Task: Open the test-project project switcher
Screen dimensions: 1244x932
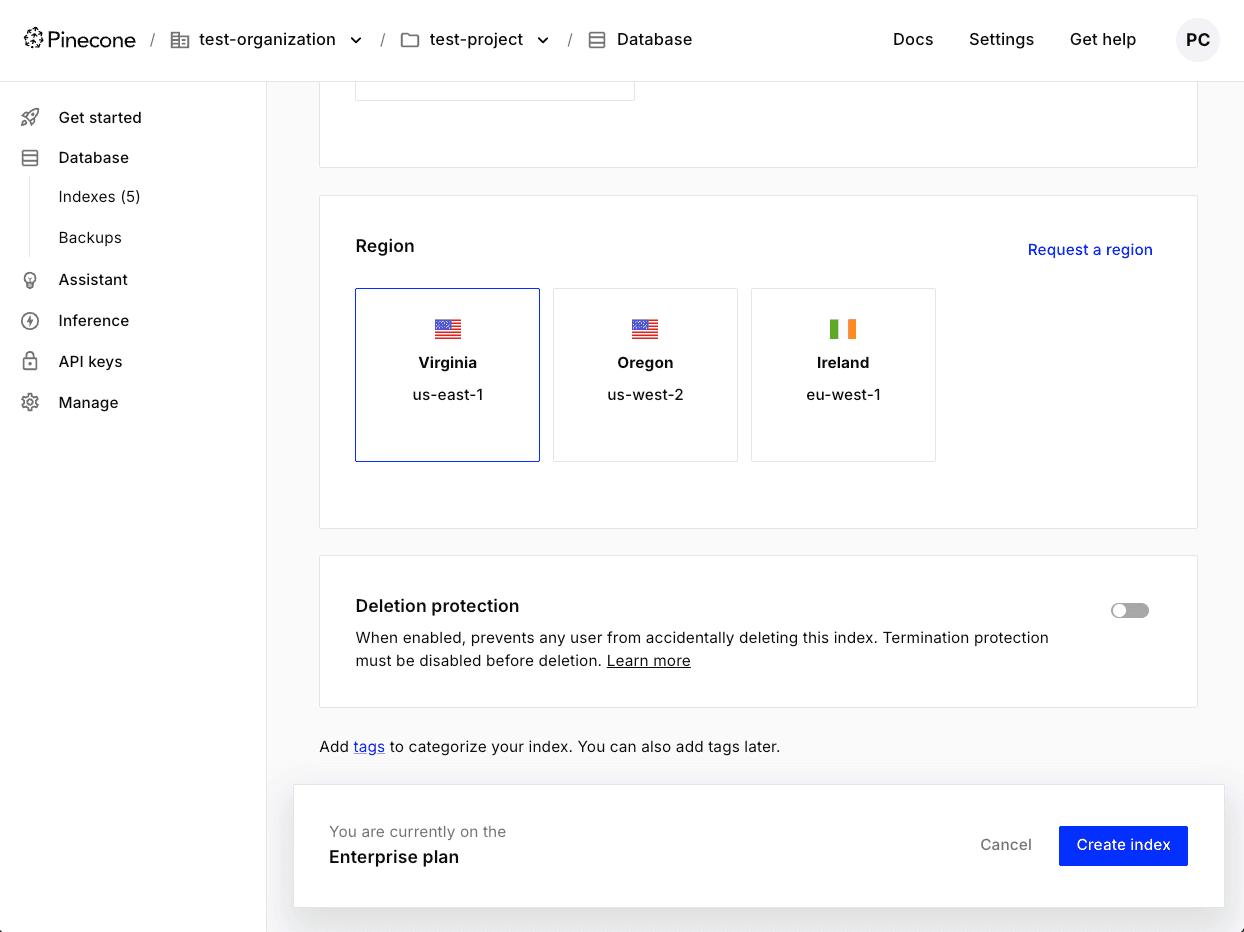Action: [543, 40]
